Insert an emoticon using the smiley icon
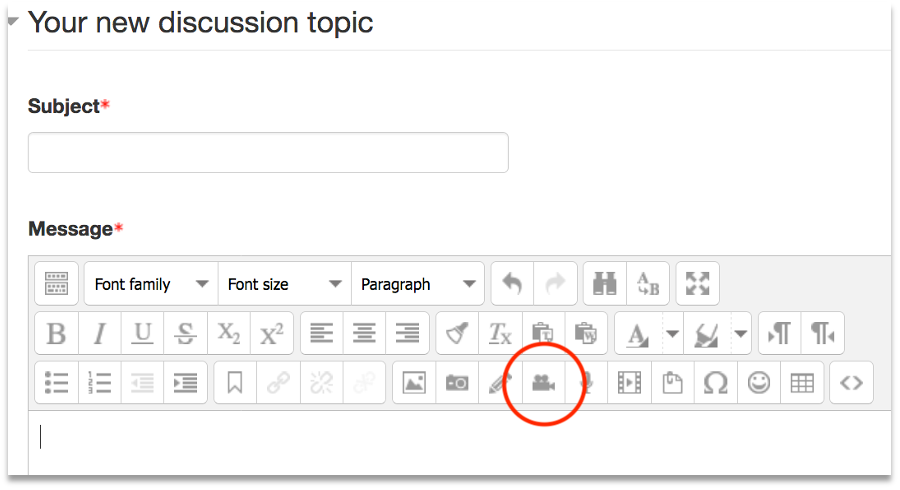This screenshot has height=490, width=900. pyautogui.click(x=760, y=383)
